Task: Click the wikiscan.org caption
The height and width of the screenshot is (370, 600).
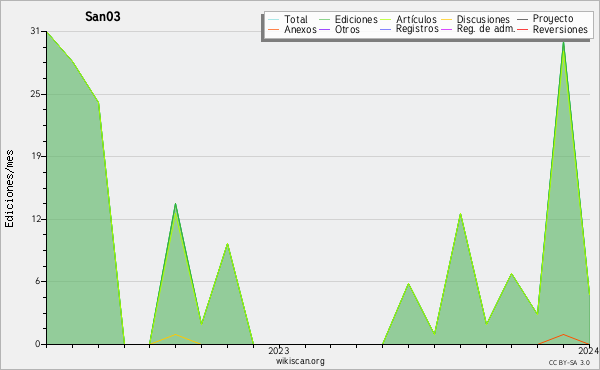Action: (x=300, y=360)
